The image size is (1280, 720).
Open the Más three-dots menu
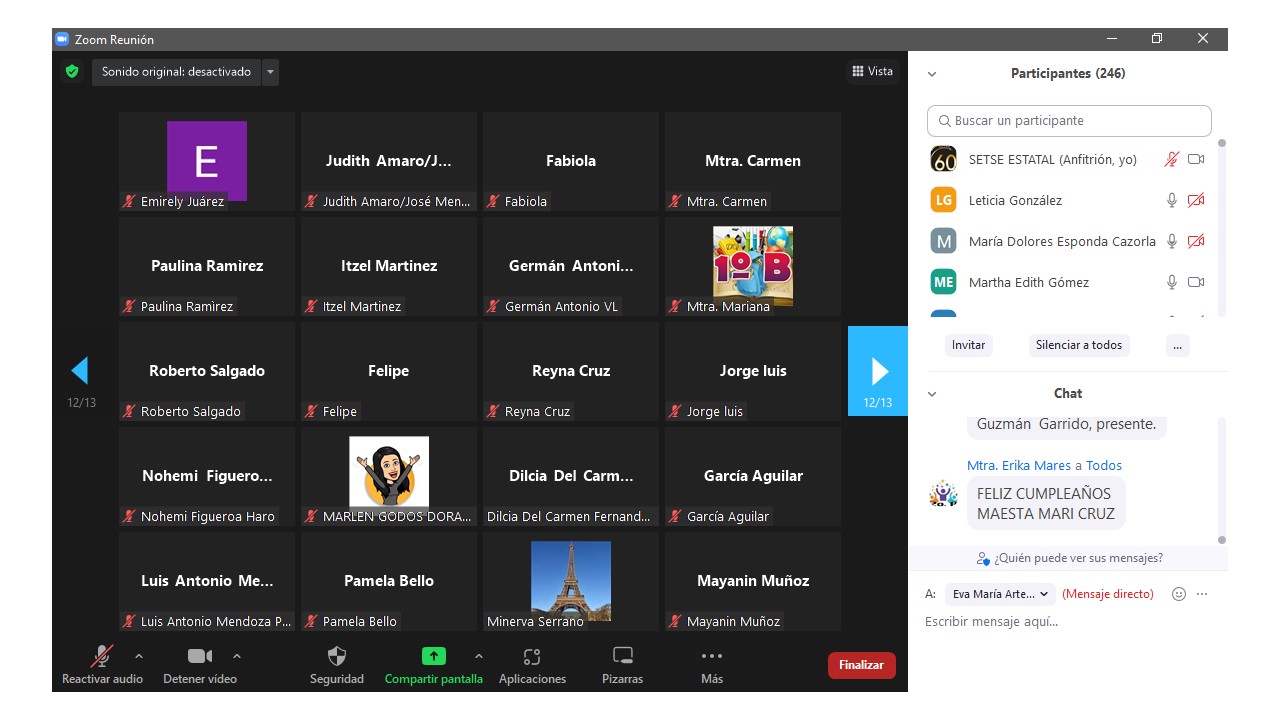712,656
